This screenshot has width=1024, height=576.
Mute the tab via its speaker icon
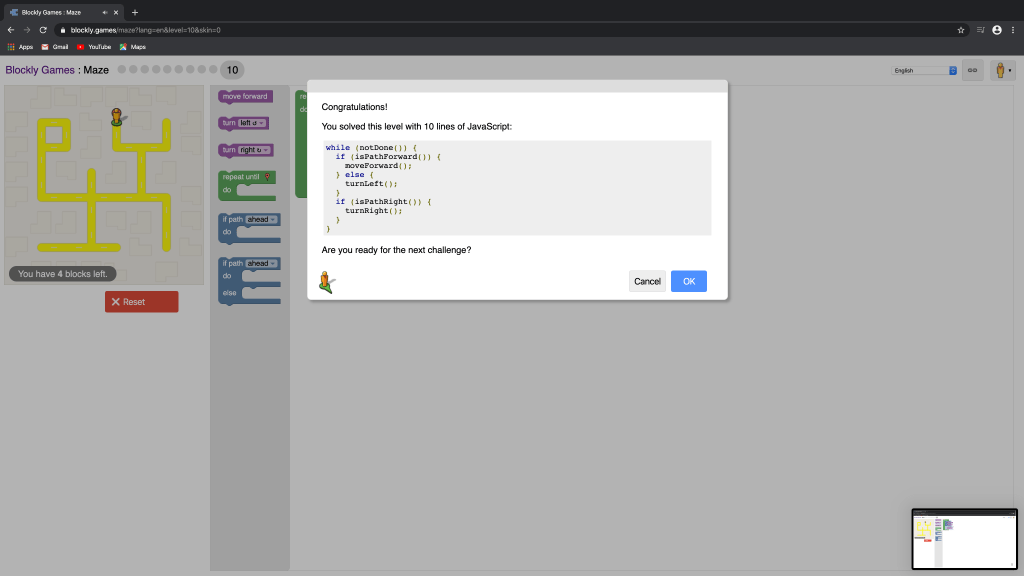coord(104,12)
